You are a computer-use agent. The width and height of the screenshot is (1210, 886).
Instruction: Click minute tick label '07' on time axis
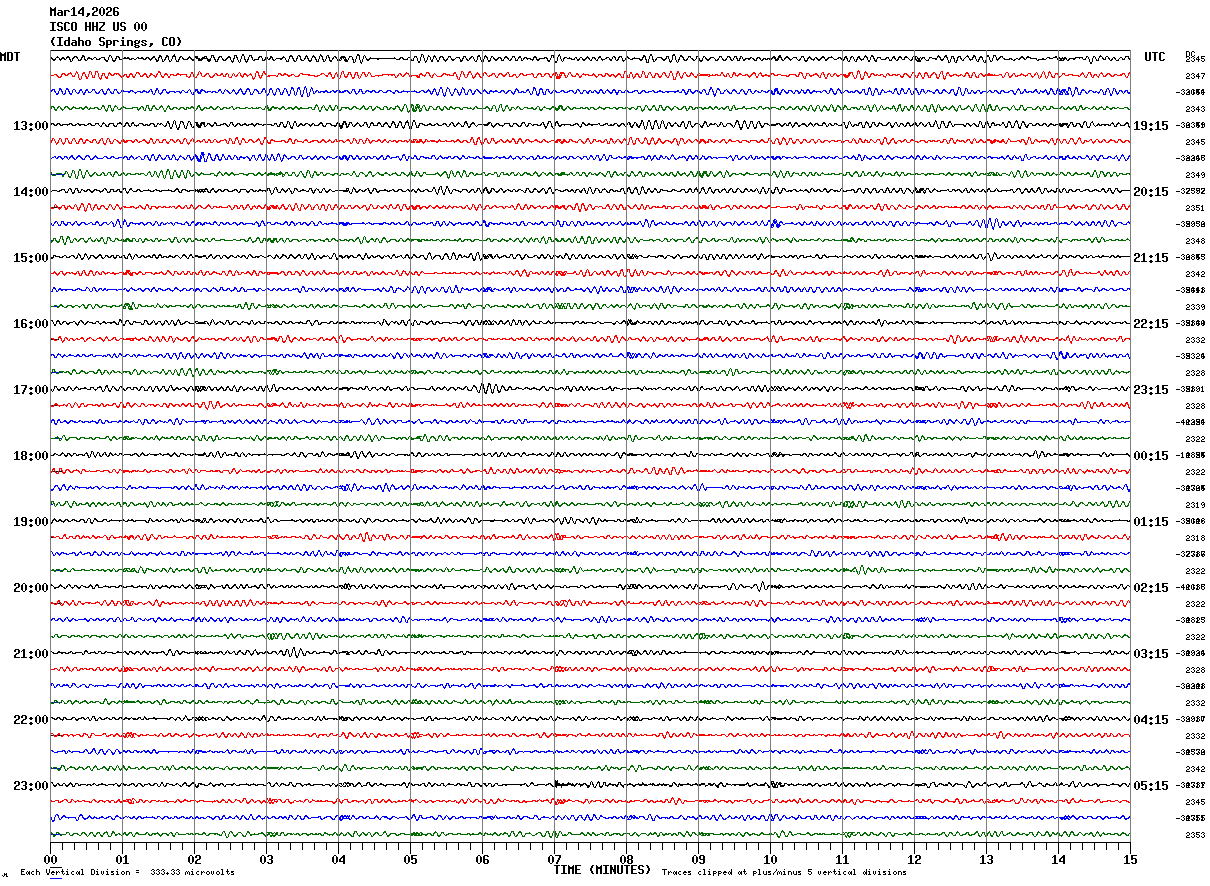pos(554,859)
